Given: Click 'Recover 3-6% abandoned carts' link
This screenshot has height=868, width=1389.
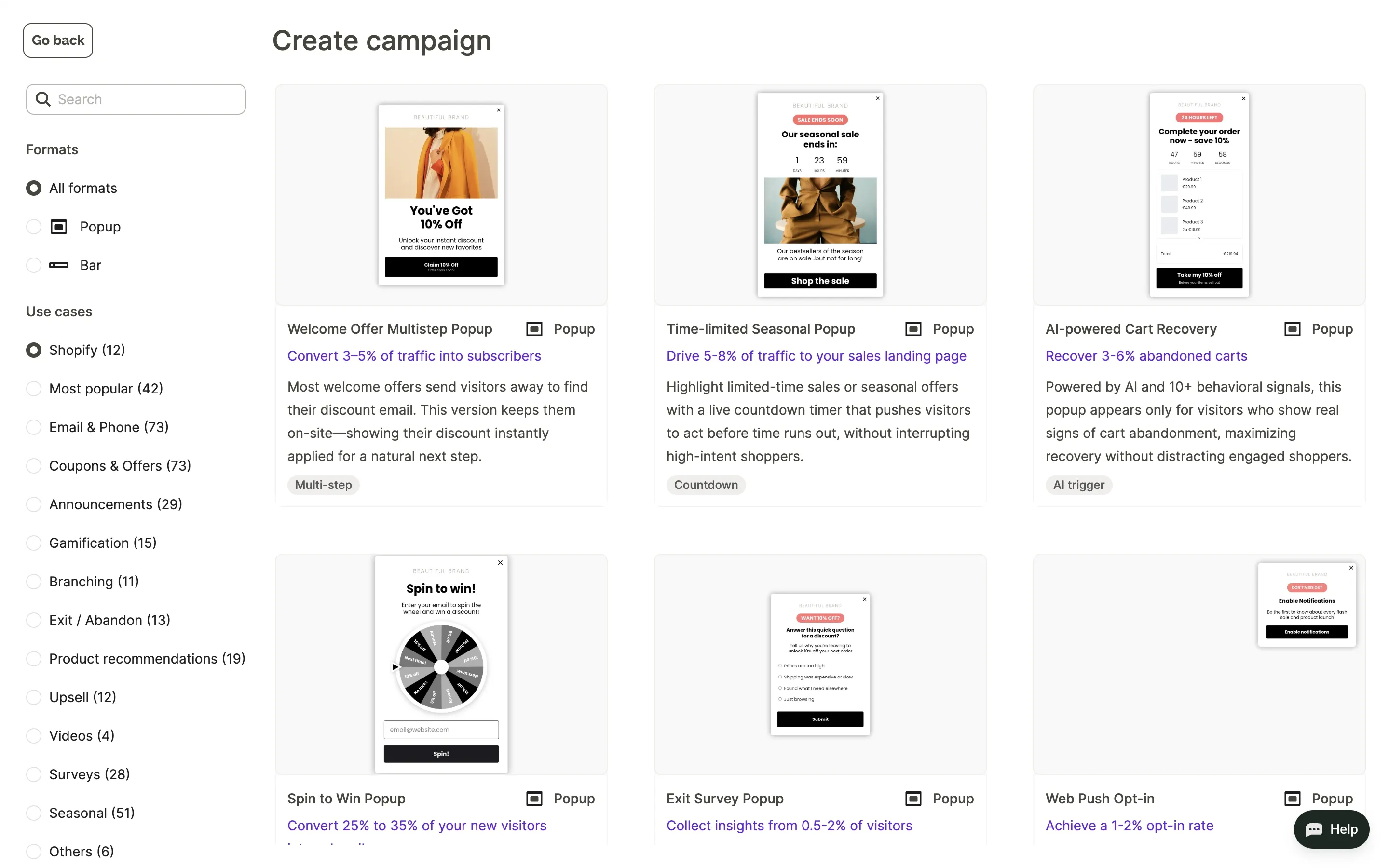Looking at the screenshot, I should (x=1146, y=356).
